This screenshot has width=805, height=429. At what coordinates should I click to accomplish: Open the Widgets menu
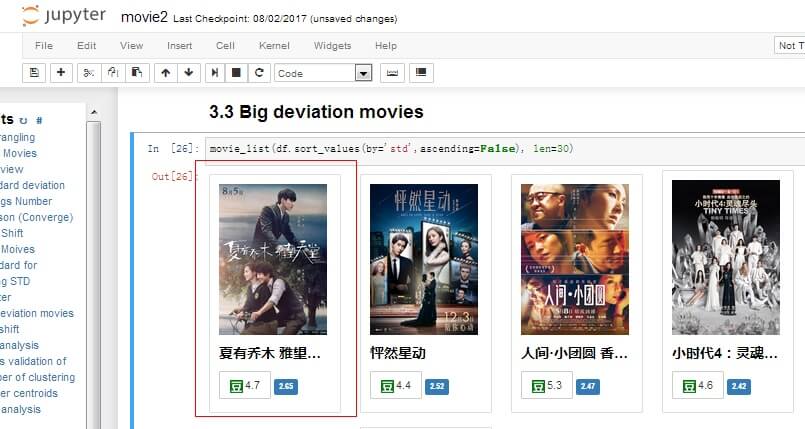click(x=332, y=46)
